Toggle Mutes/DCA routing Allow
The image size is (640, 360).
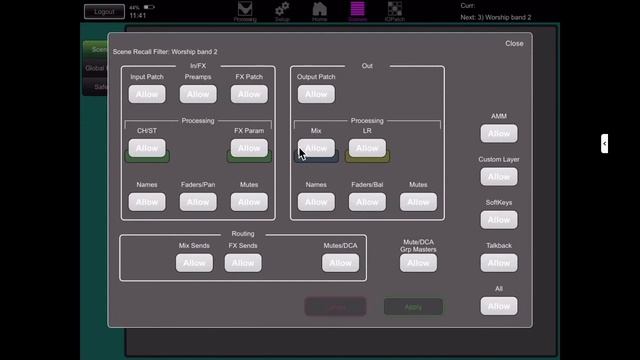point(340,263)
